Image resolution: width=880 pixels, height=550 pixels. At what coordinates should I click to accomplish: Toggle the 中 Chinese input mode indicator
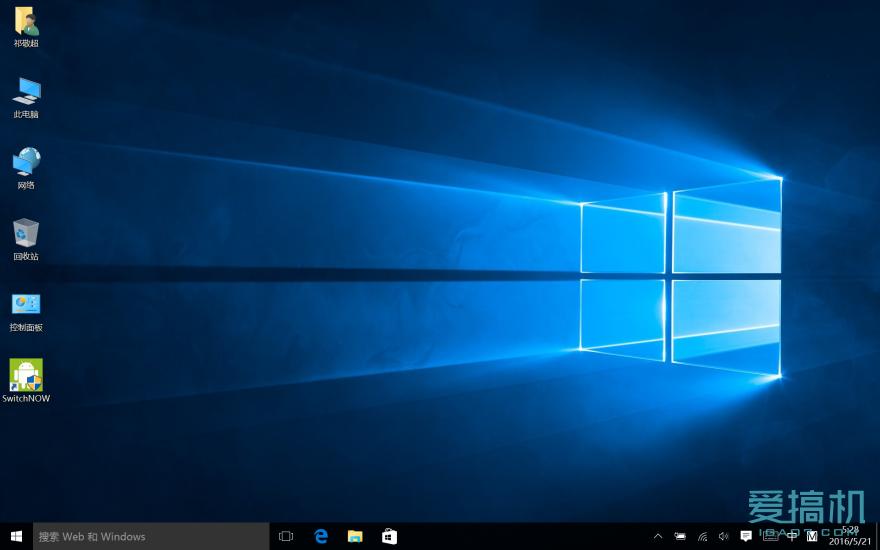(x=792, y=537)
